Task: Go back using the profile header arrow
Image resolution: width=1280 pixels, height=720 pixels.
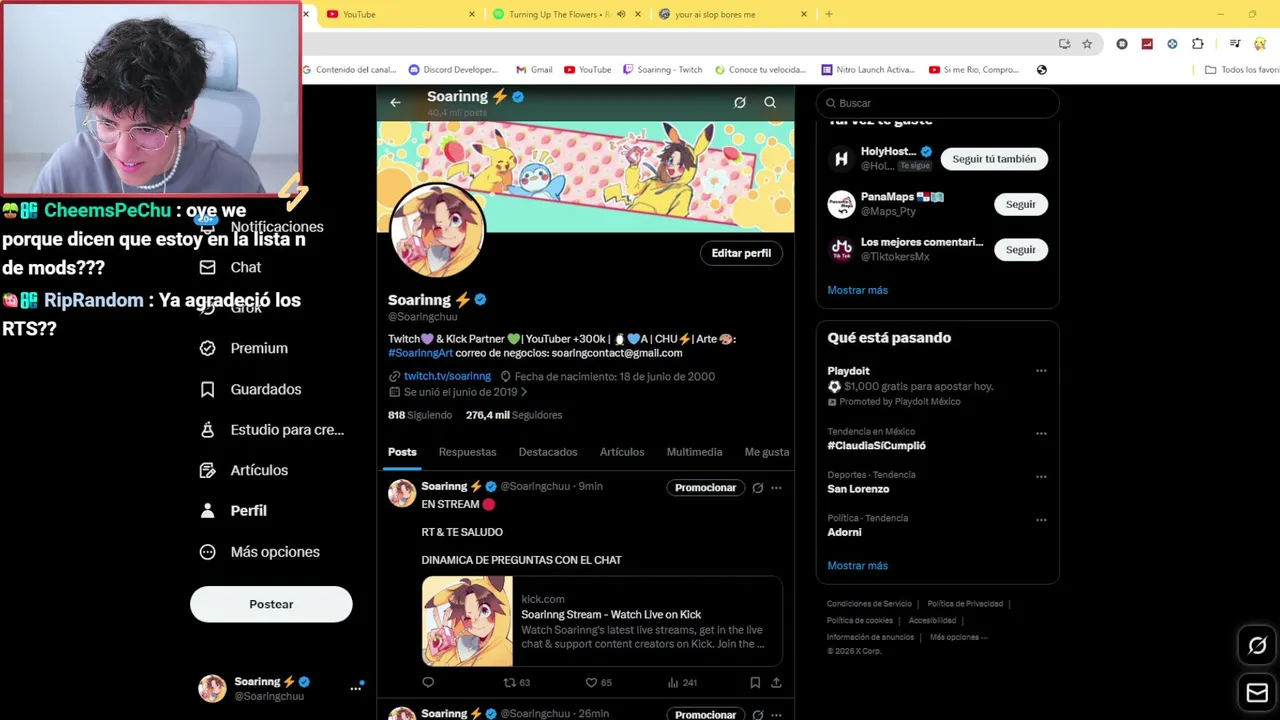Action: pyautogui.click(x=395, y=102)
